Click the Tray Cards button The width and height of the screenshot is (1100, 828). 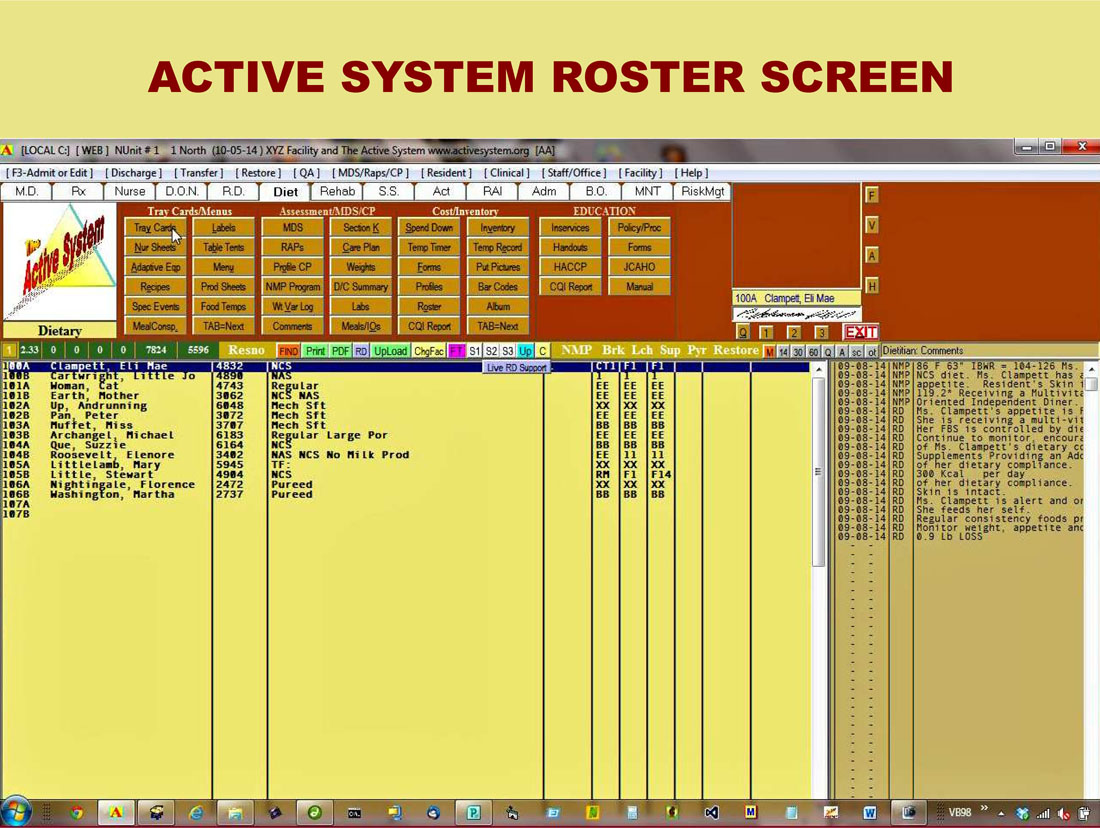pyautogui.click(x=155, y=227)
